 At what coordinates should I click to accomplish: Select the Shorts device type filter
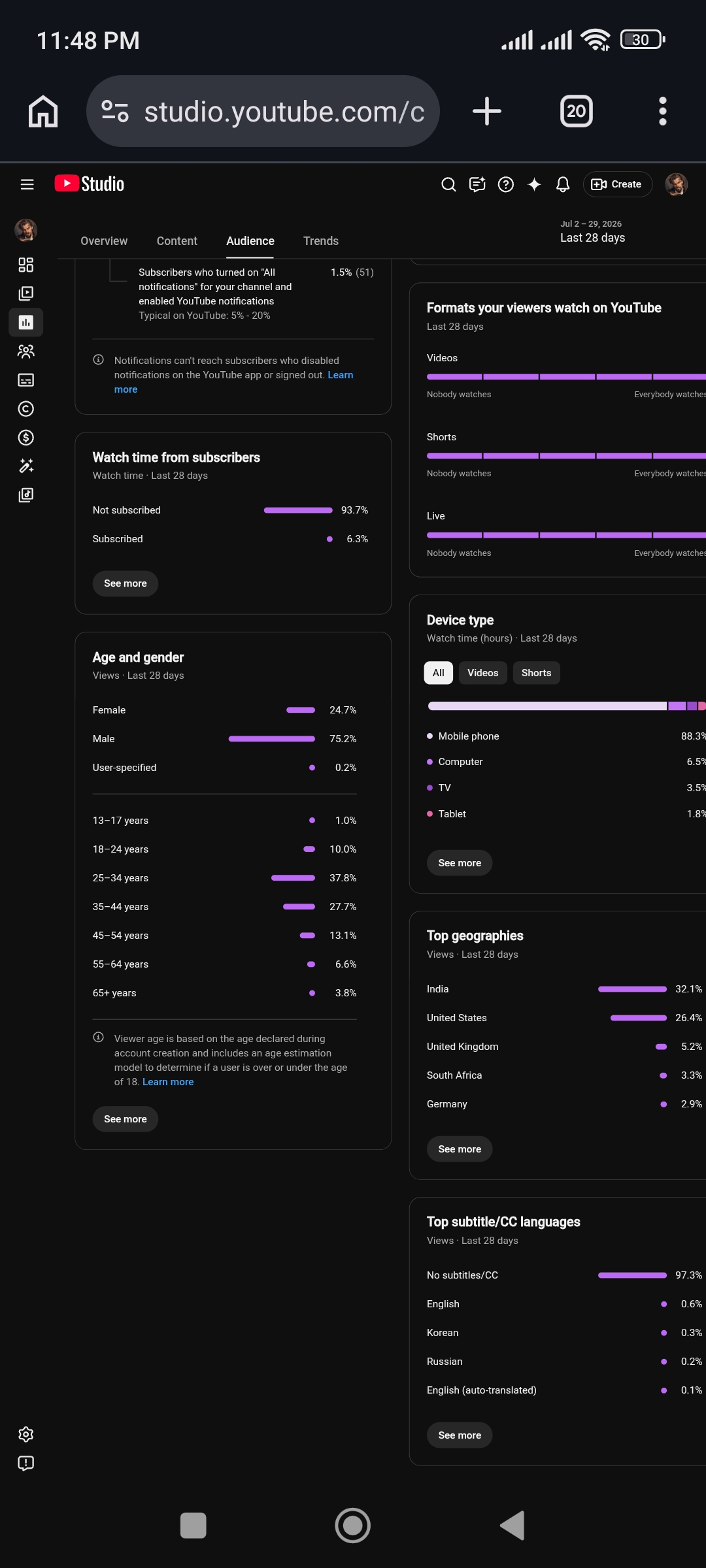(x=537, y=673)
